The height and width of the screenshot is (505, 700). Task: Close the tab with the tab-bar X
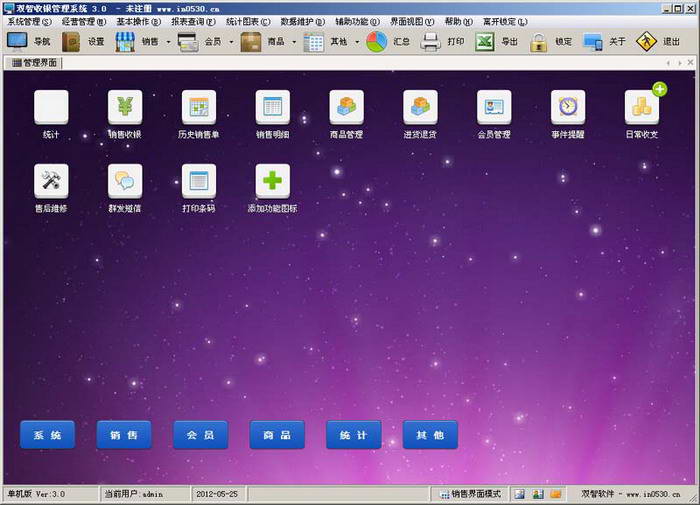[x=691, y=63]
